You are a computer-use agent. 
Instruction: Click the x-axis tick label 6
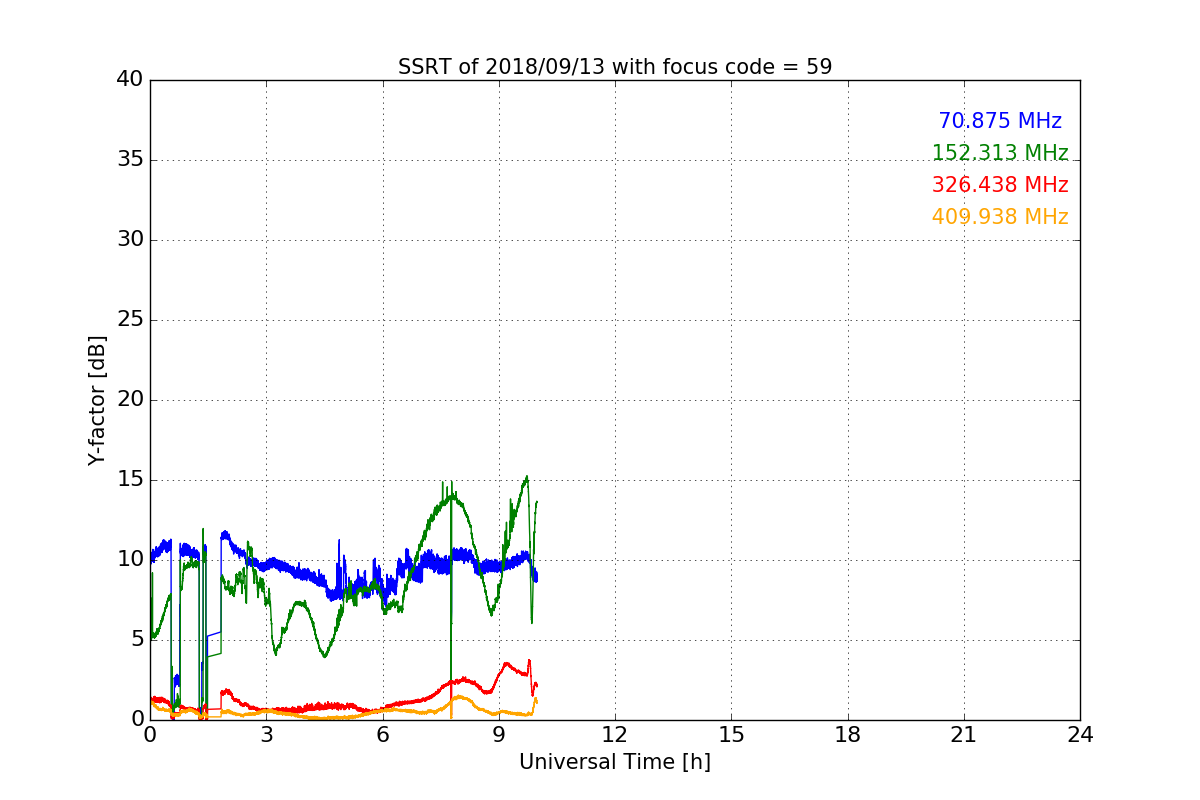(382, 735)
